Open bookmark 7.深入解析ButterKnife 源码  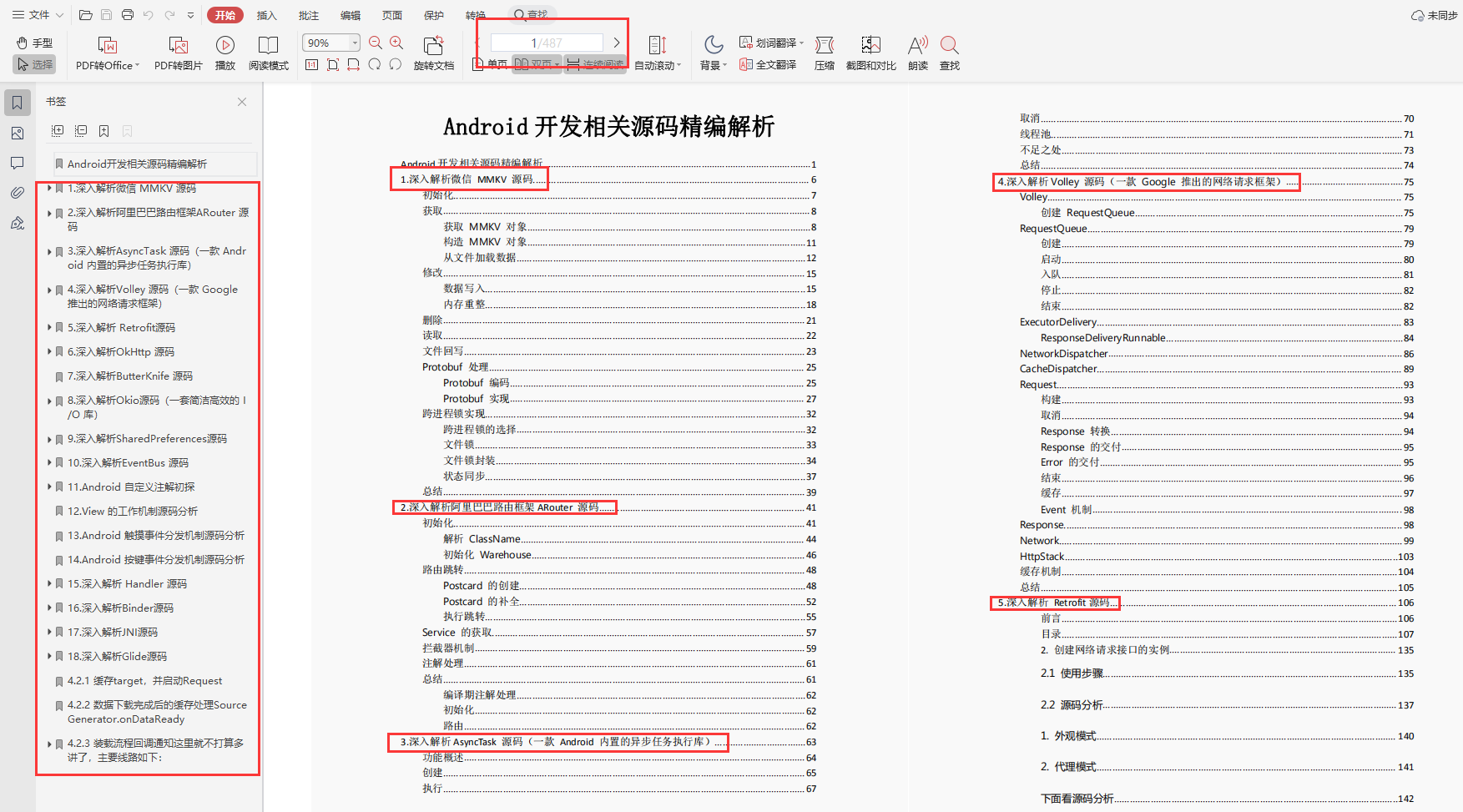click(130, 376)
